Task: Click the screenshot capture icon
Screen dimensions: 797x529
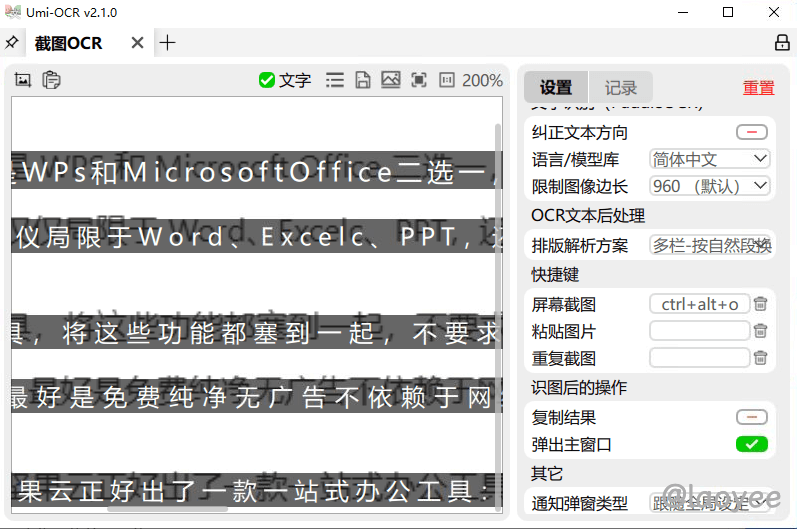Action: pyautogui.click(x=23, y=80)
